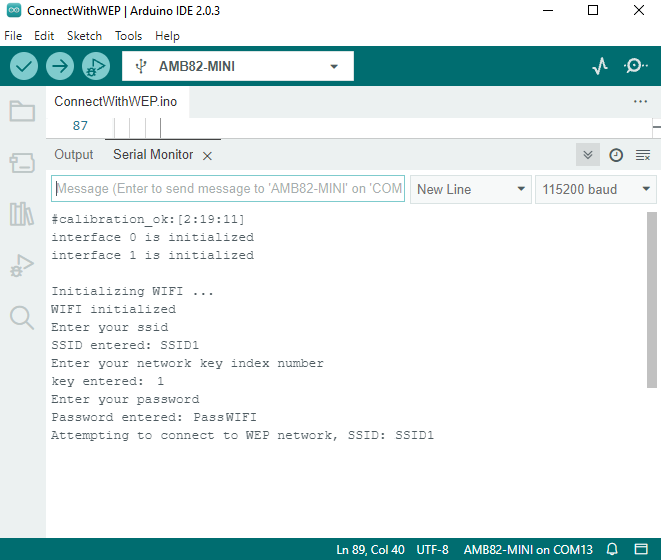Screen dimensions: 661x560
Task: Close the Serial Monitor tab
Action: tap(207, 156)
